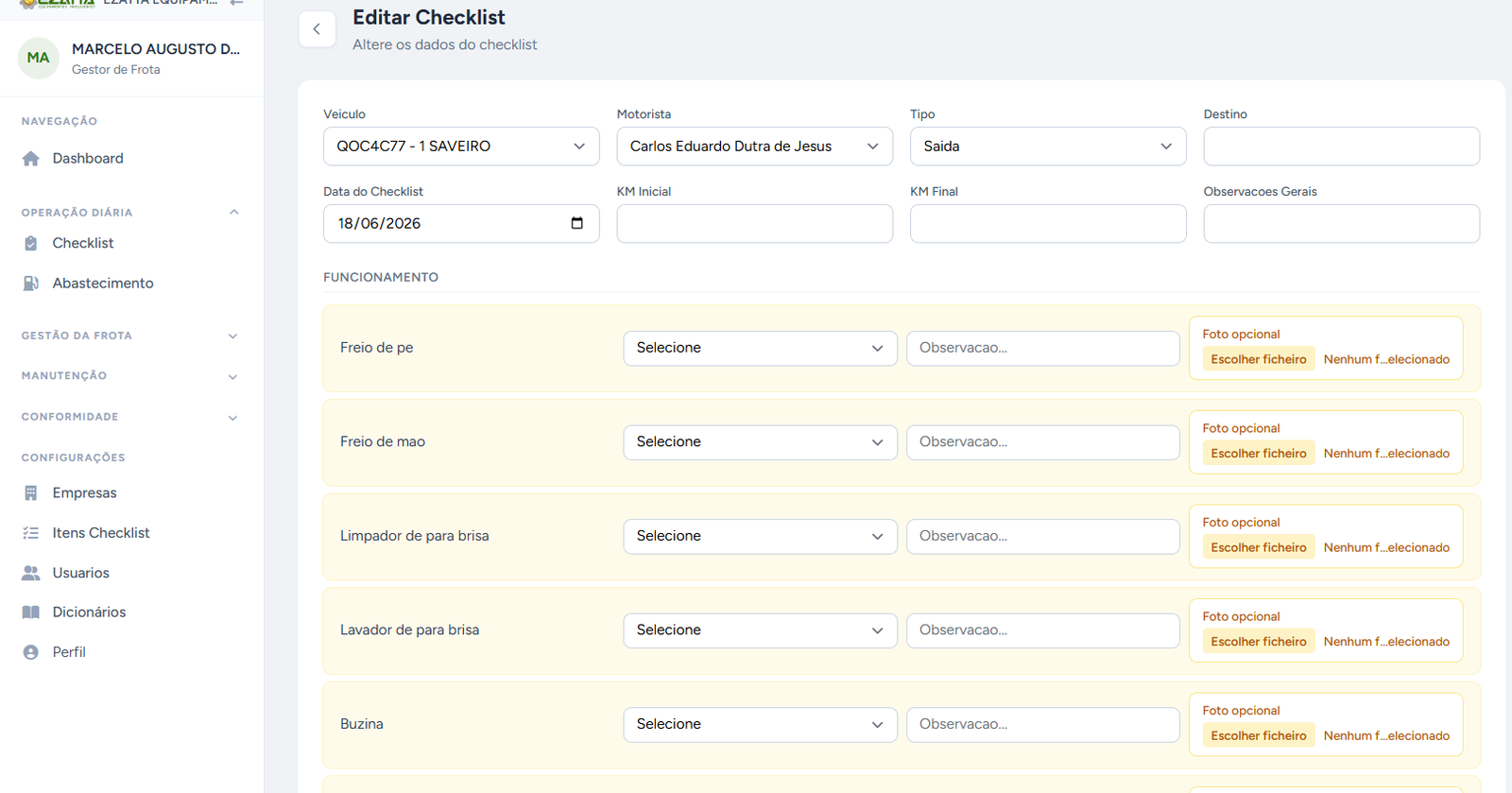Click the back arrow beside Editar Checklist
Viewport: 1512px width, 793px height.
point(317,29)
